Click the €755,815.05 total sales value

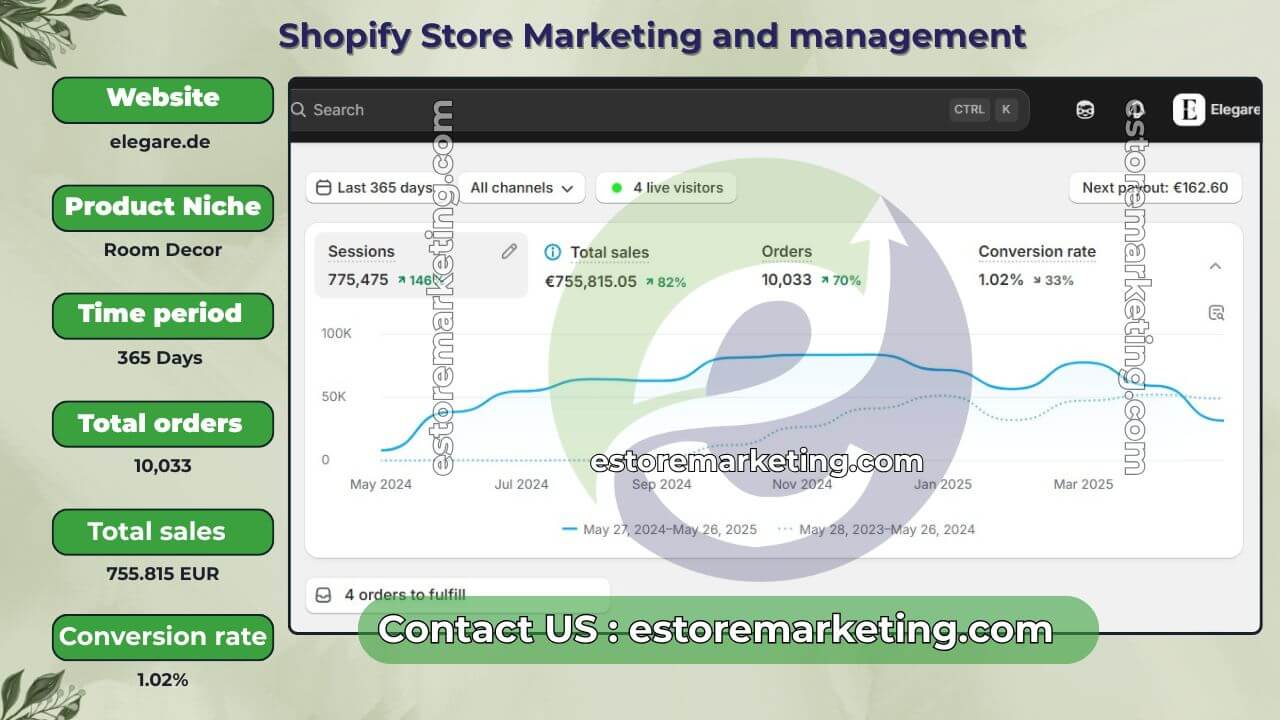click(591, 282)
